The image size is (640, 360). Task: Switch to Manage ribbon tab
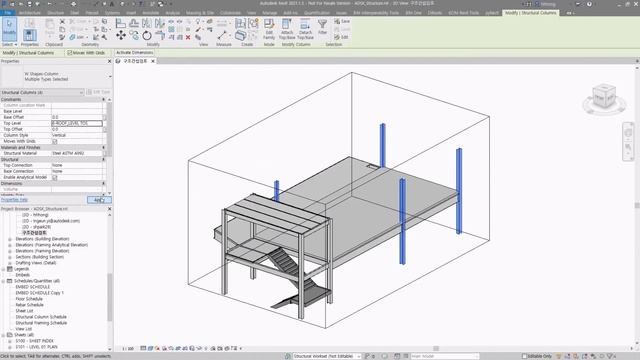[x=269, y=13]
